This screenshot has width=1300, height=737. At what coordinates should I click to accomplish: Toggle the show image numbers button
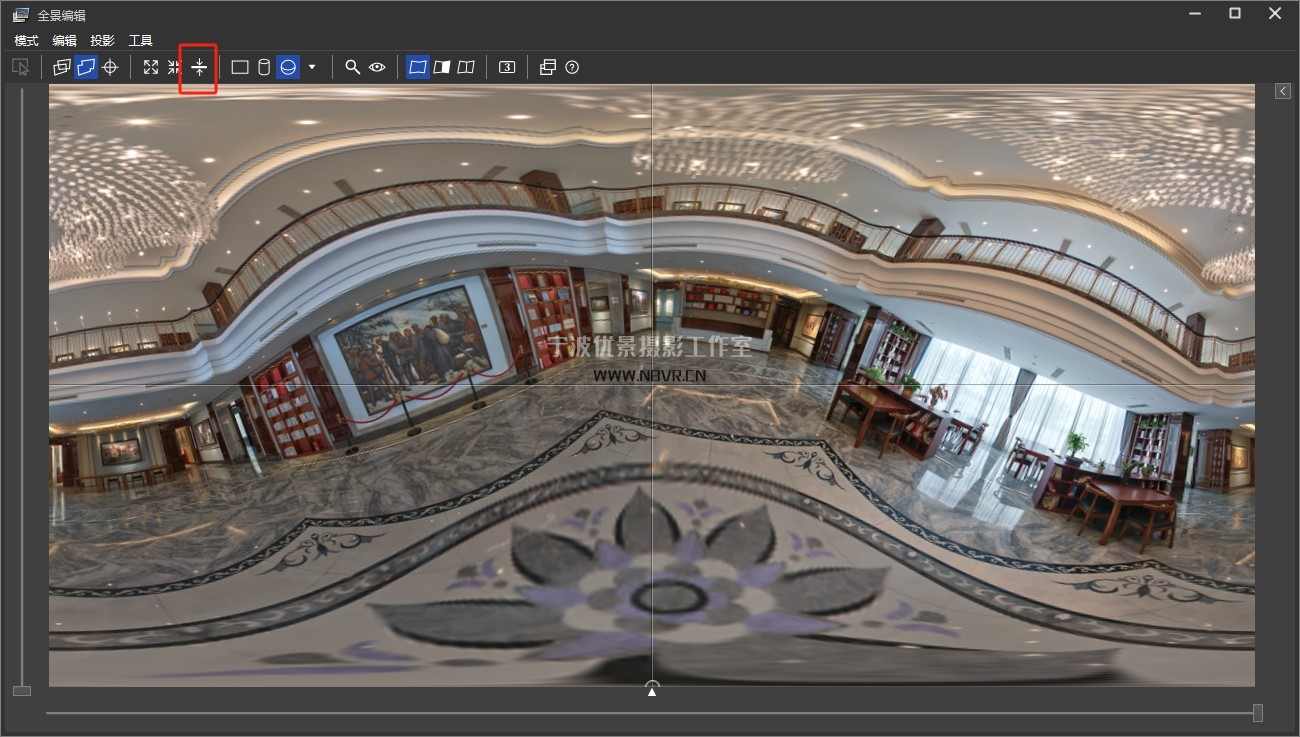[x=507, y=67]
